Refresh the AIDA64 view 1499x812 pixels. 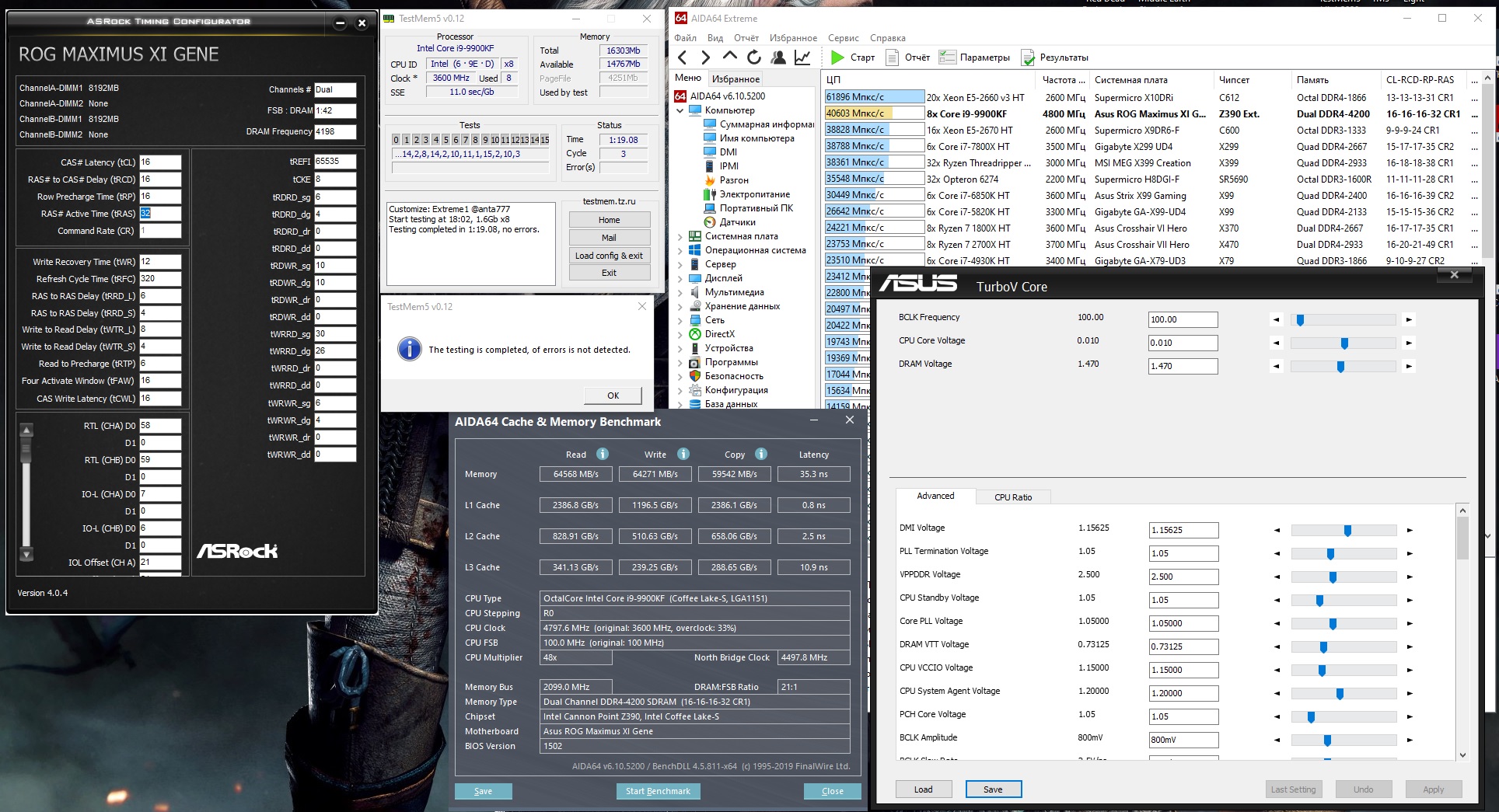pyautogui.click(x=753, y=58)
